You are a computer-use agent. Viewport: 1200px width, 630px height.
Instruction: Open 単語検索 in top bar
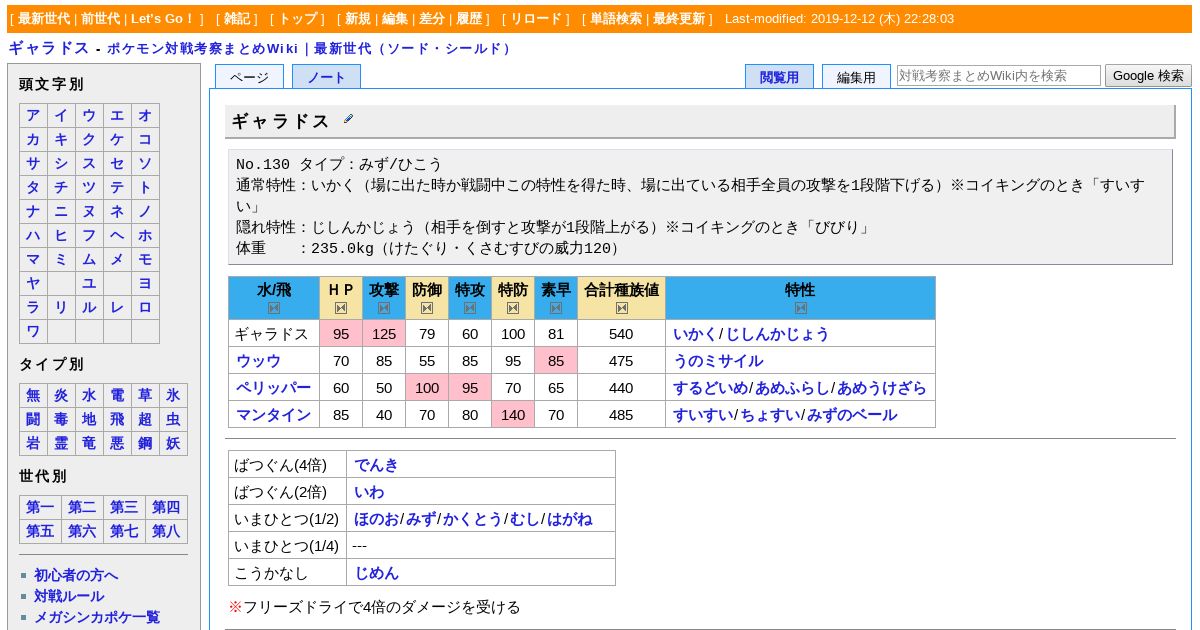pos(616,19)
